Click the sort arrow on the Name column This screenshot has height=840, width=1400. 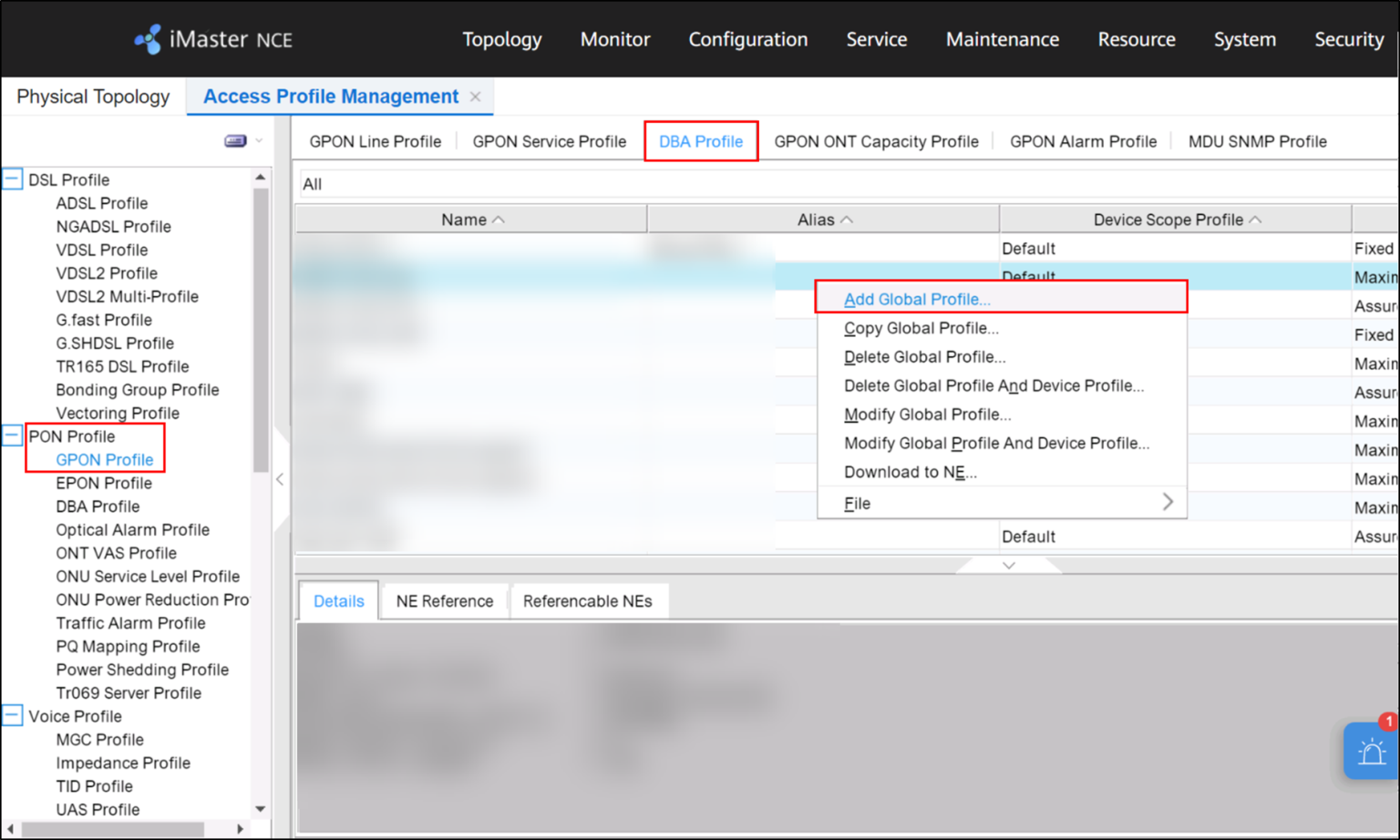point(499,219)
